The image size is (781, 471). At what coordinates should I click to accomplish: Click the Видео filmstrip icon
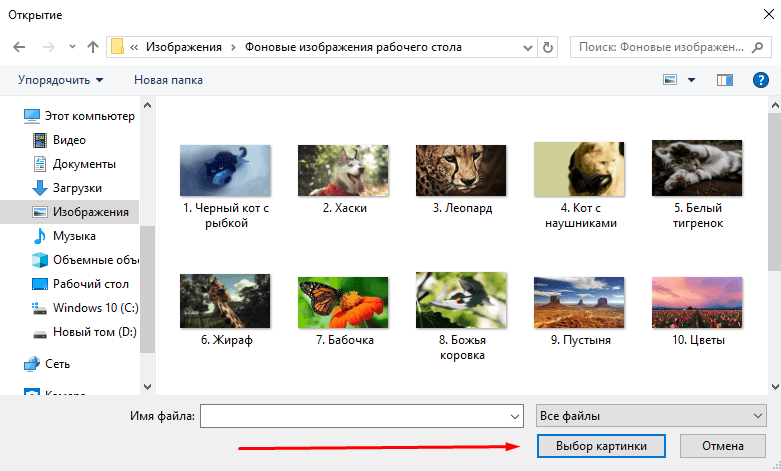tap(40, 140)
